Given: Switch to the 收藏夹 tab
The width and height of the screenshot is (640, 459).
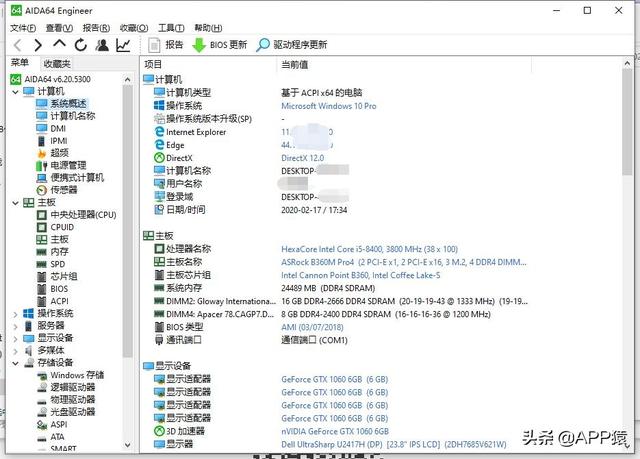Looking at the screenshot, I should pos(57,64).
